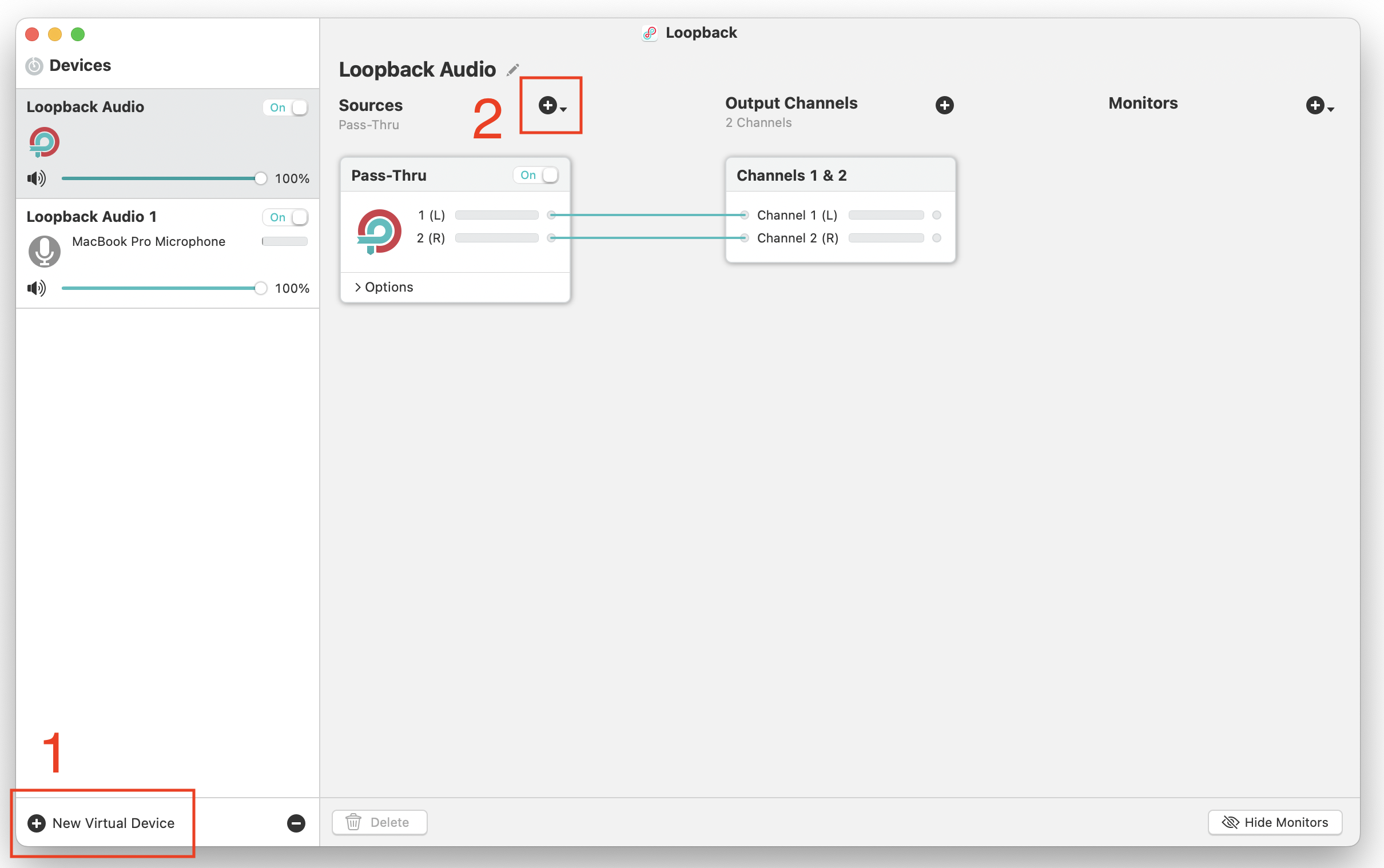Disable the Pass-Thru source switch

[x=536, y=175]
